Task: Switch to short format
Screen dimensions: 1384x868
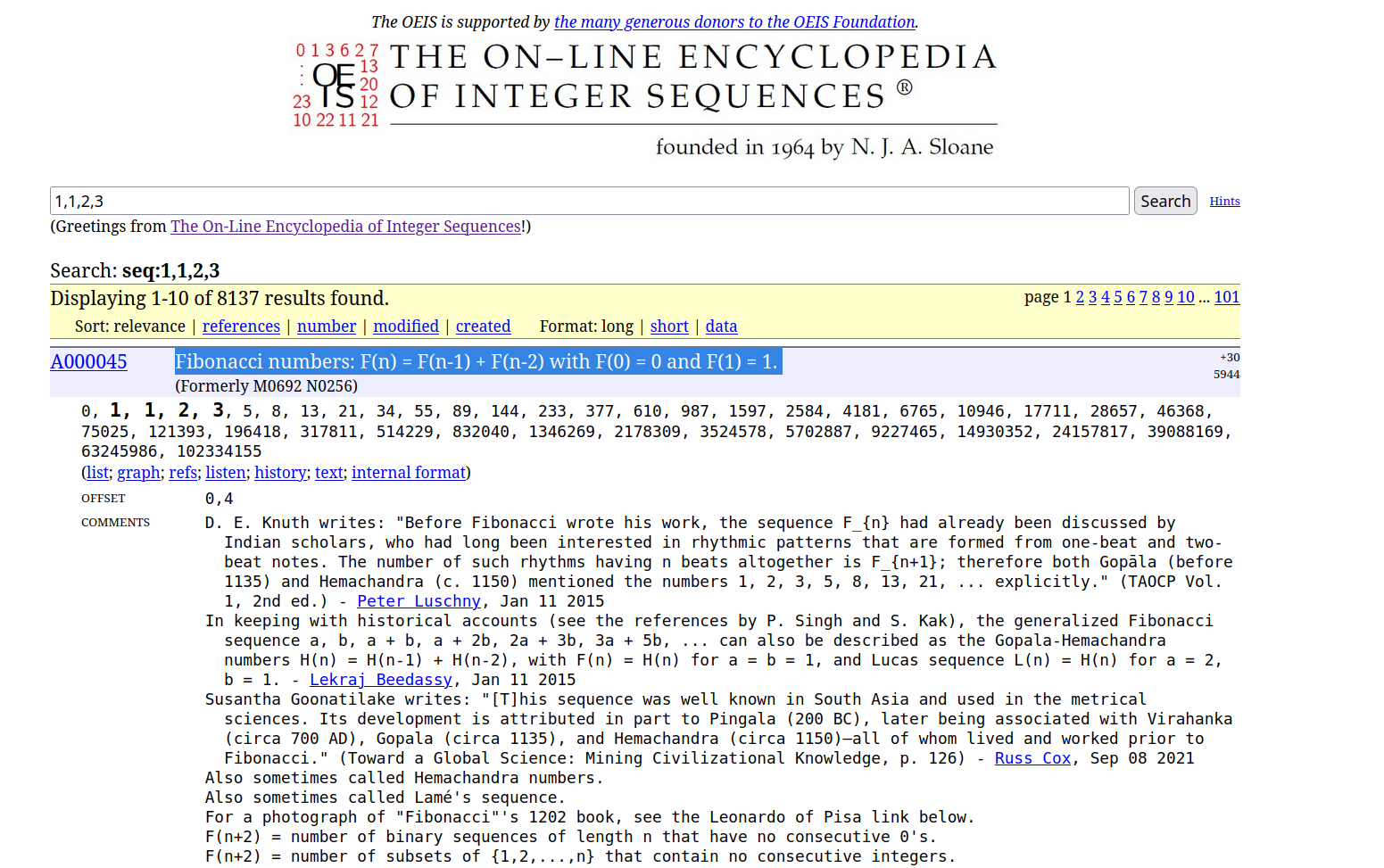Action: coord(669,327)
